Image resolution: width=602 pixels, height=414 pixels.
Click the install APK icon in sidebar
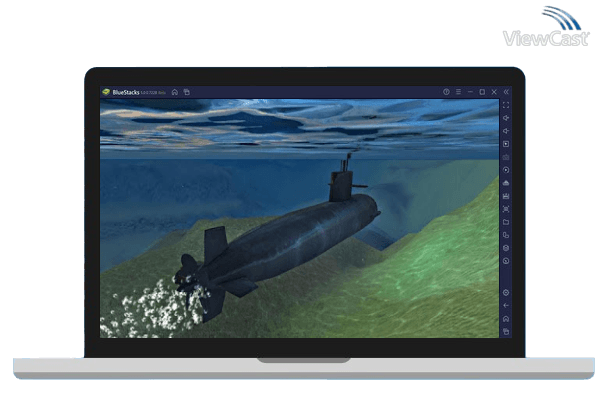click(506, 183)
